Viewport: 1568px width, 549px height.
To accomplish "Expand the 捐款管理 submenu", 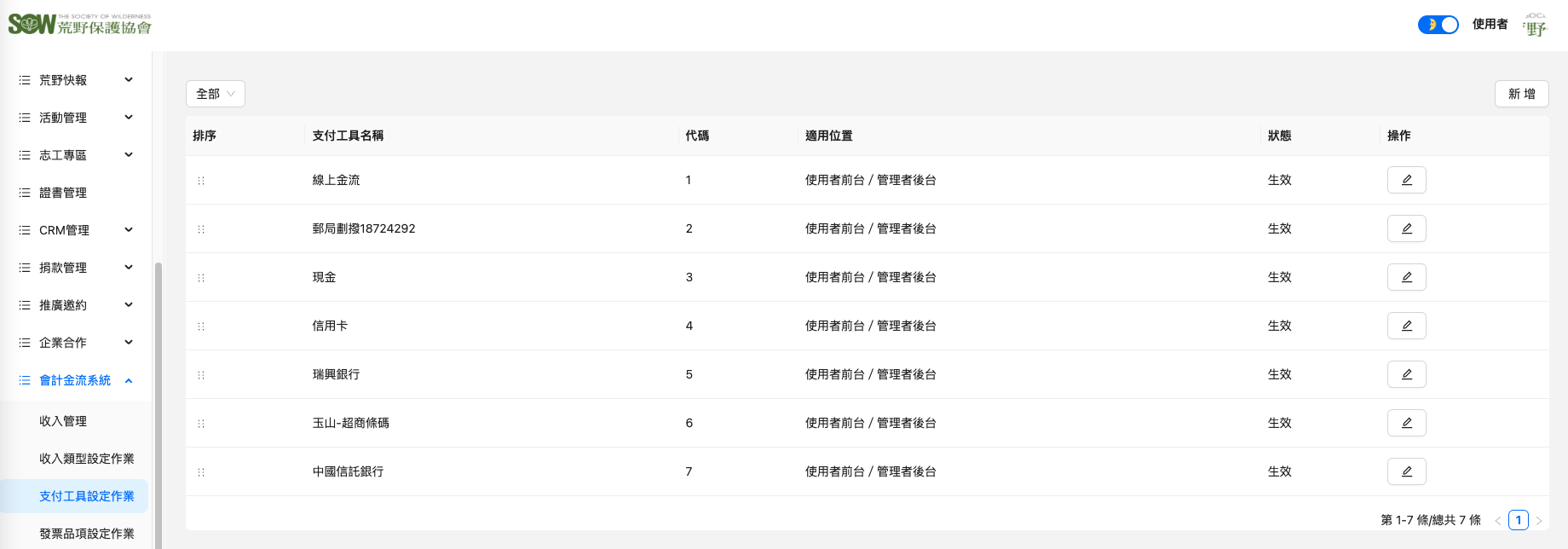I will (x=77, y=268).
